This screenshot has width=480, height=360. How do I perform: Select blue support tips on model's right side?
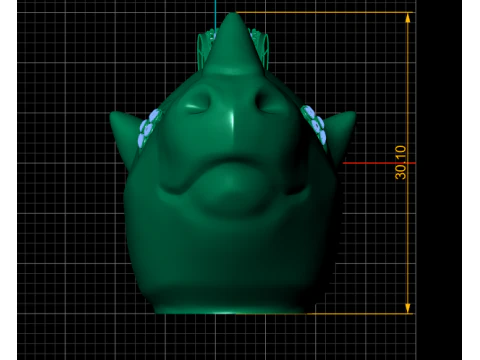pos(314,124)
